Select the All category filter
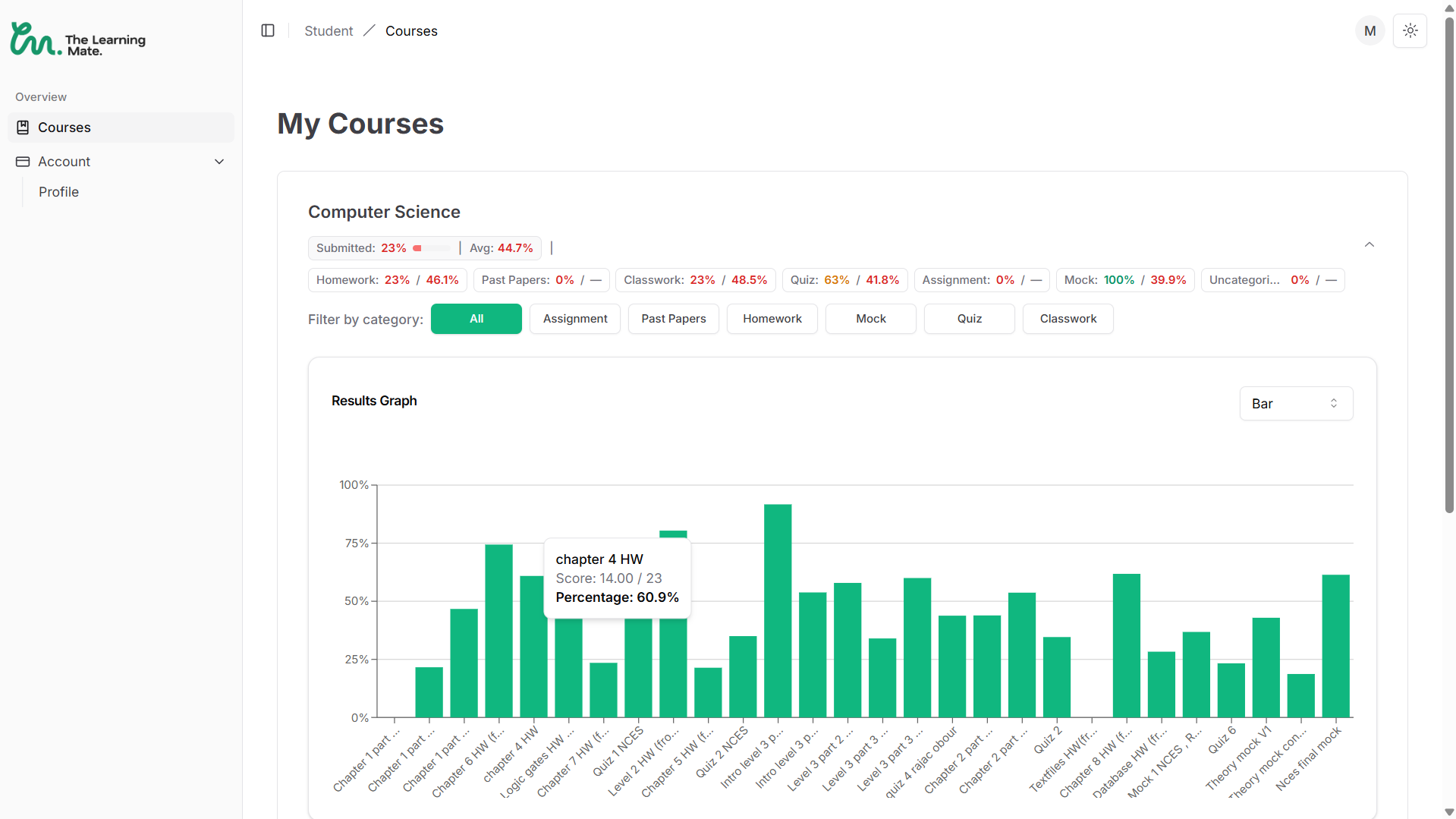 476,319
